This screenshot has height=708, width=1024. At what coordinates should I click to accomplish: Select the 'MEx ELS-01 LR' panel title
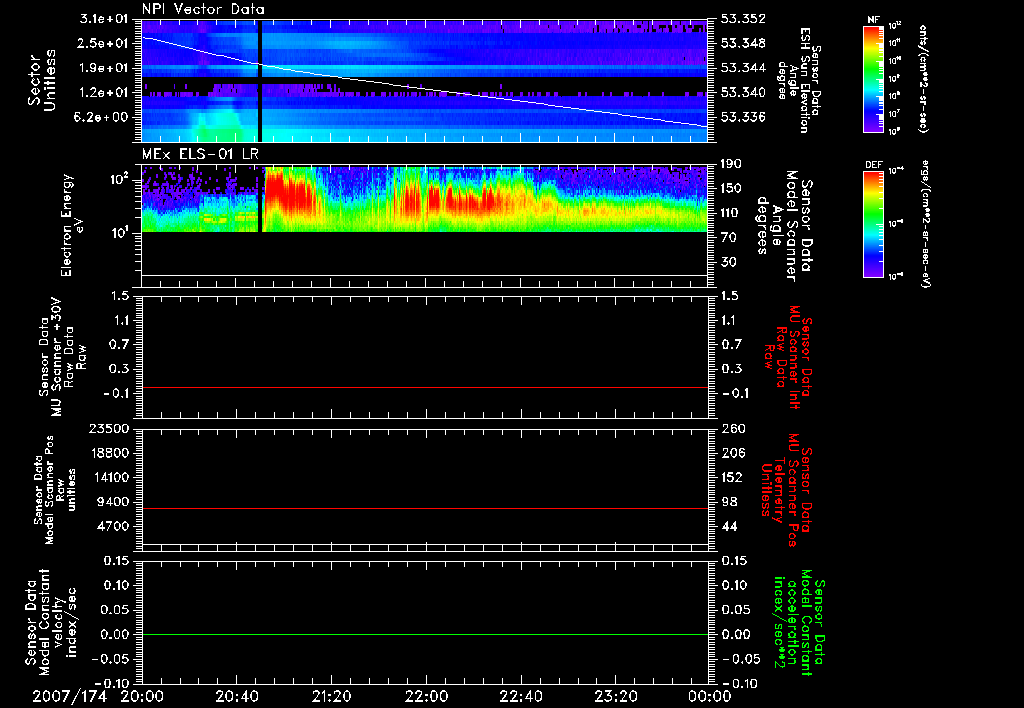[x=200, y=154]
